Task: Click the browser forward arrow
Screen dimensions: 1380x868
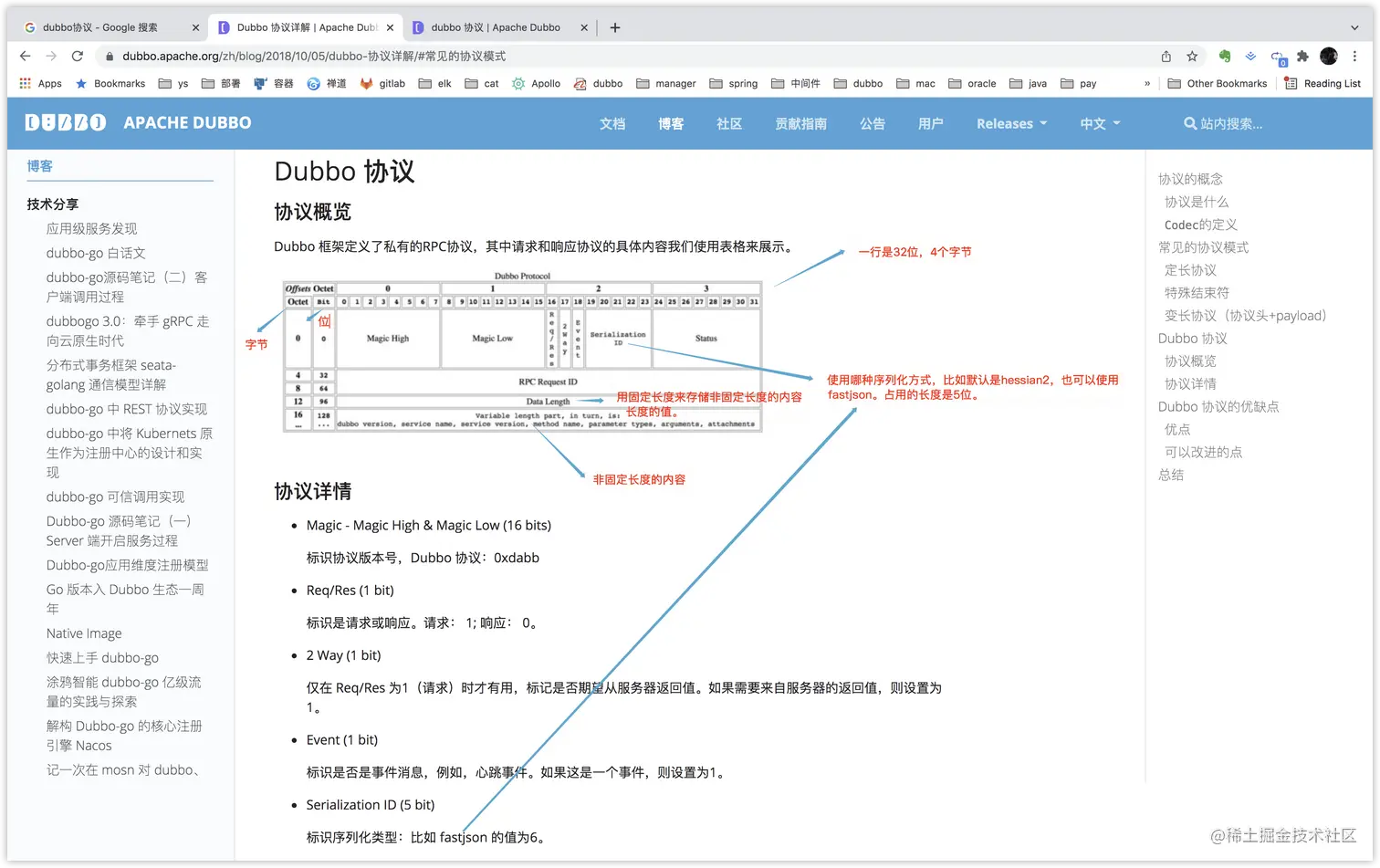Action: point(51,57)
